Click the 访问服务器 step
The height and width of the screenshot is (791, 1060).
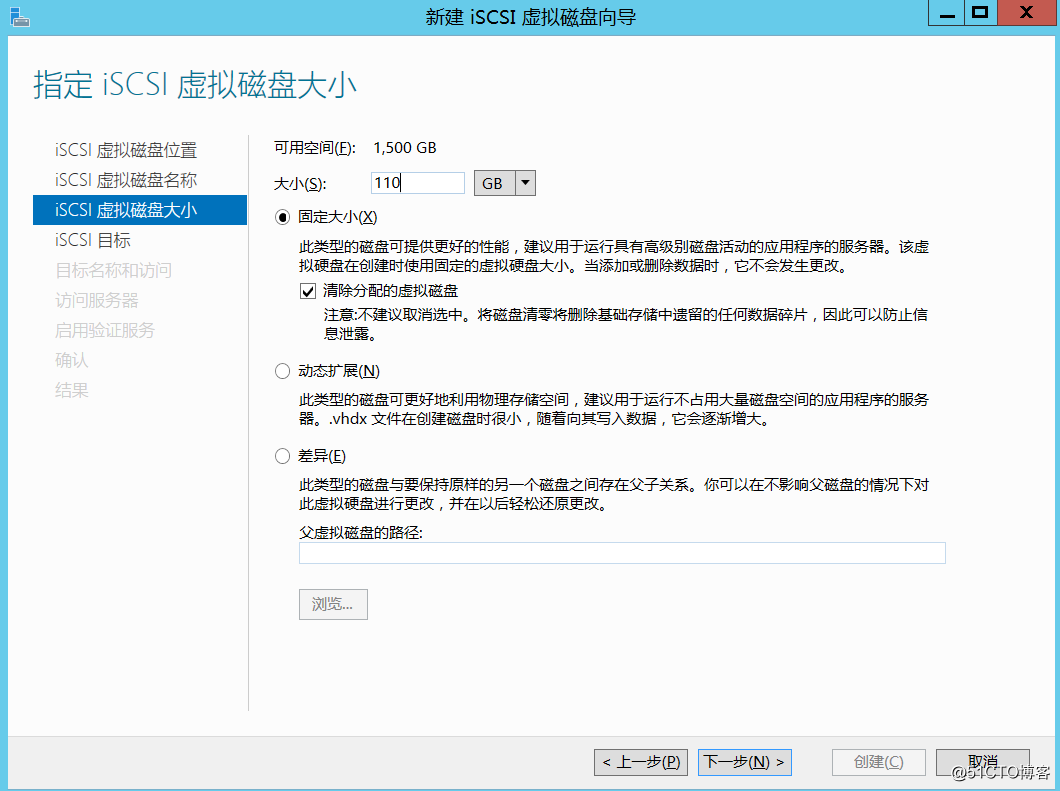[x=96, y=300]
